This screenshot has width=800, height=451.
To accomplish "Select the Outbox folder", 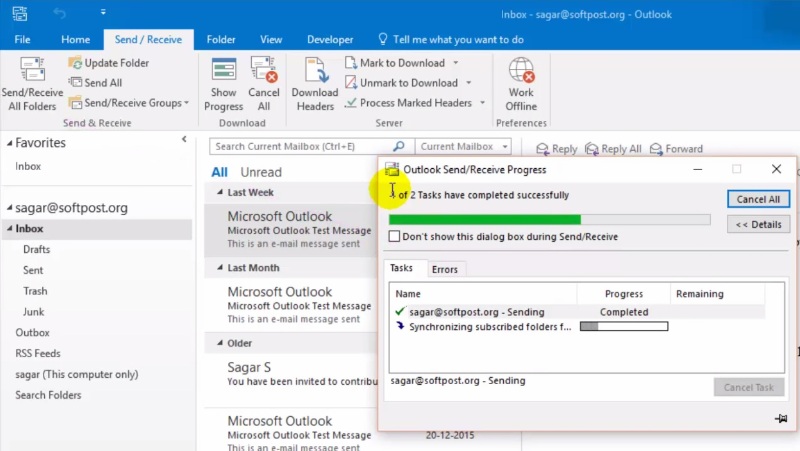I will 32,333.
